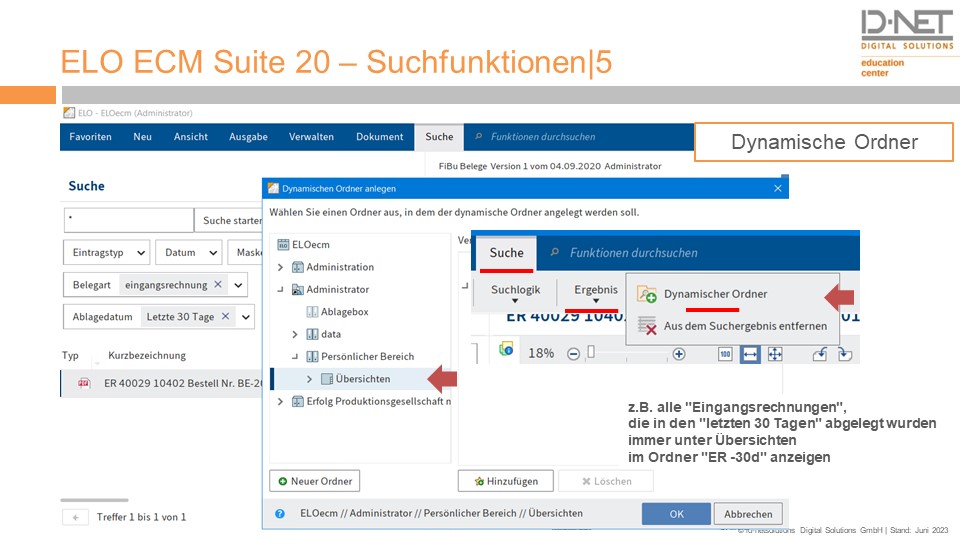Click the enlarged Funktionen durchsuchen field

(x=698, y=253)
